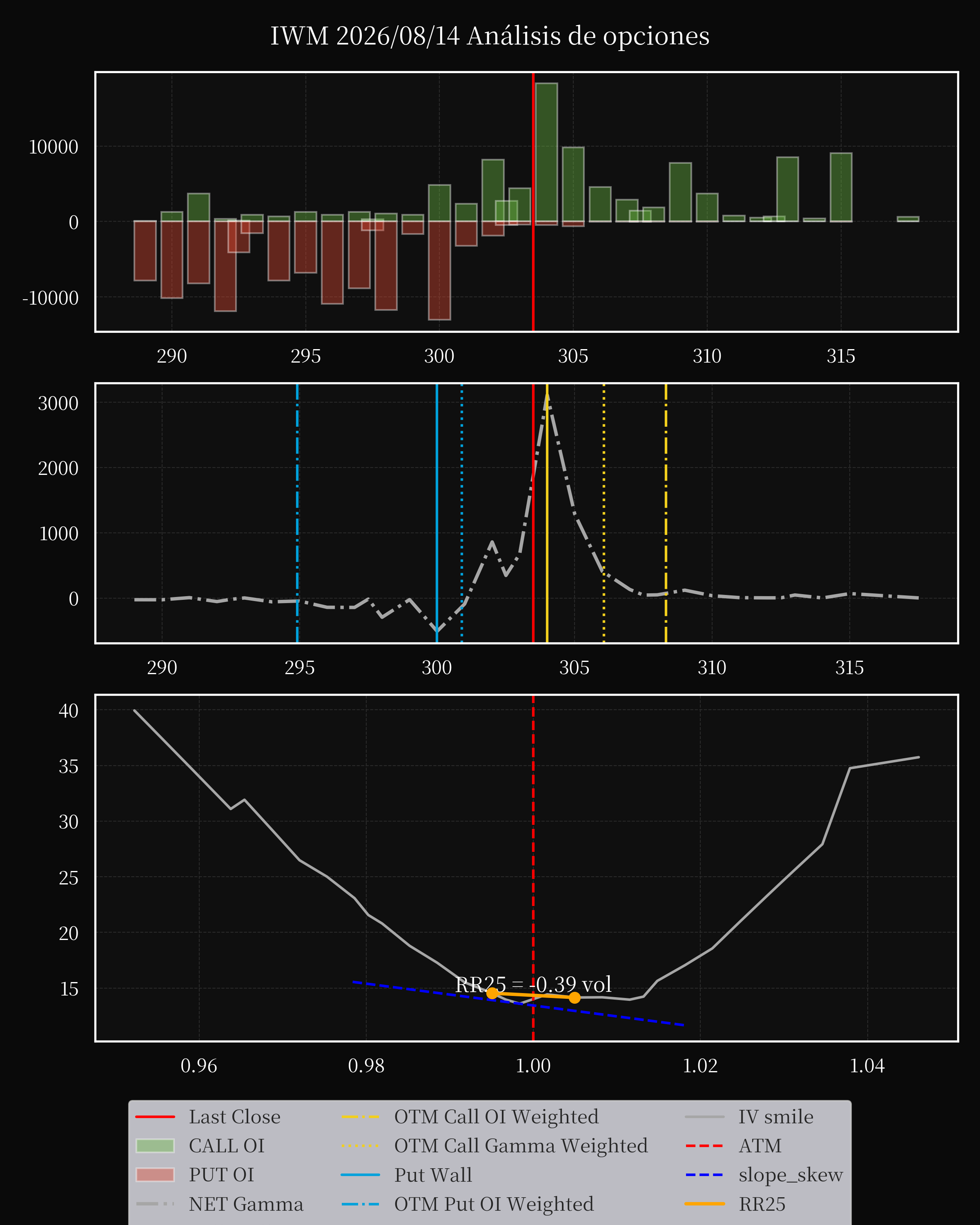Click the y-axis label 2000 on gamma chart

click(x=58, y=469)
